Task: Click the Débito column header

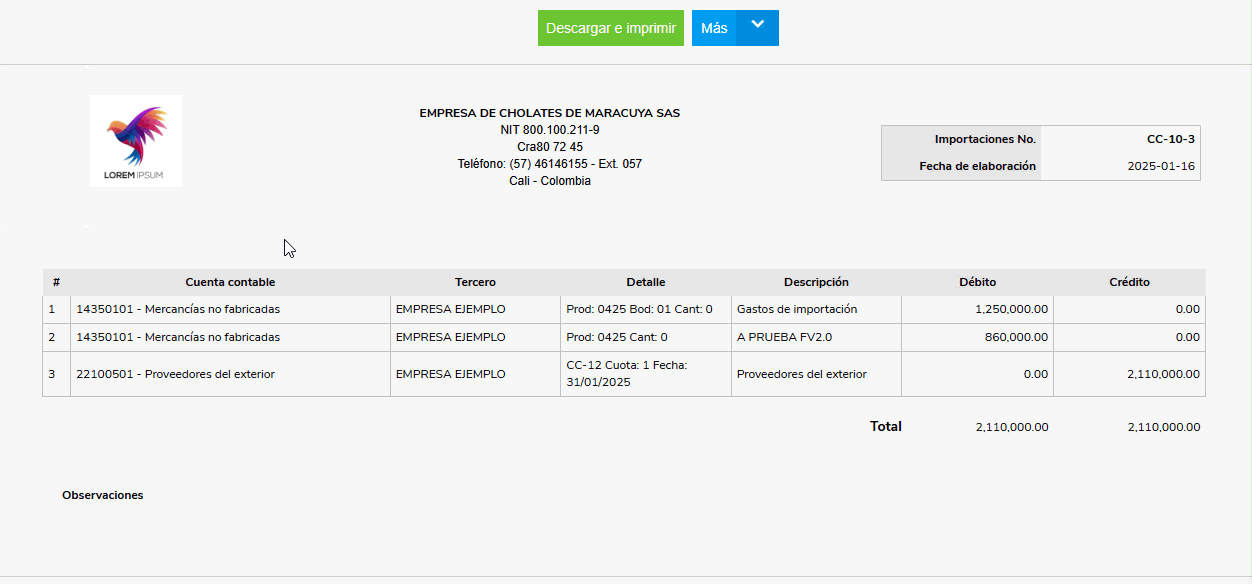Action: (977, 282)
